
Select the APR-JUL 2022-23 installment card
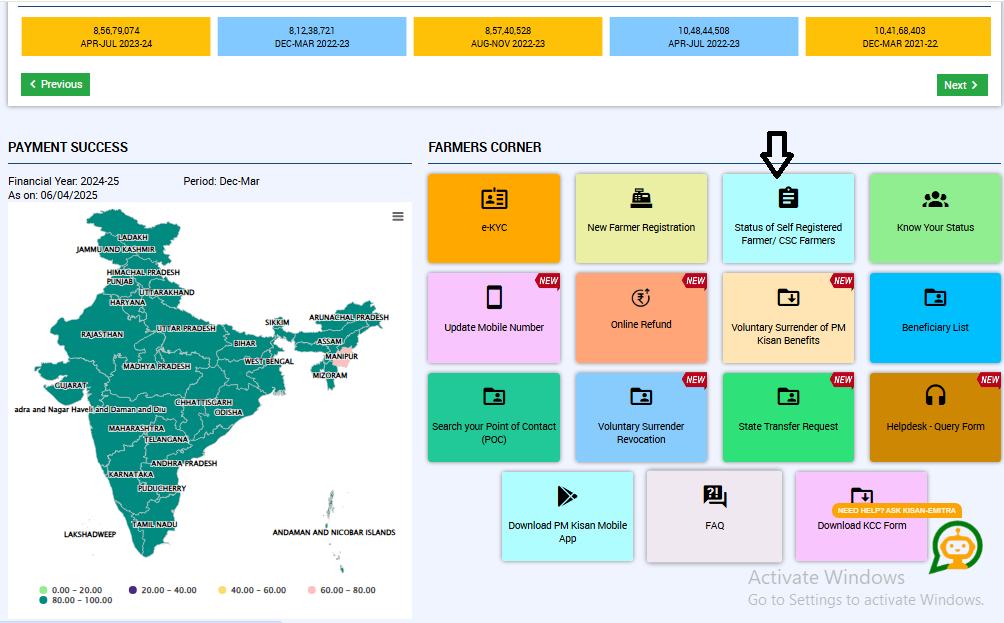click(704, 36)
